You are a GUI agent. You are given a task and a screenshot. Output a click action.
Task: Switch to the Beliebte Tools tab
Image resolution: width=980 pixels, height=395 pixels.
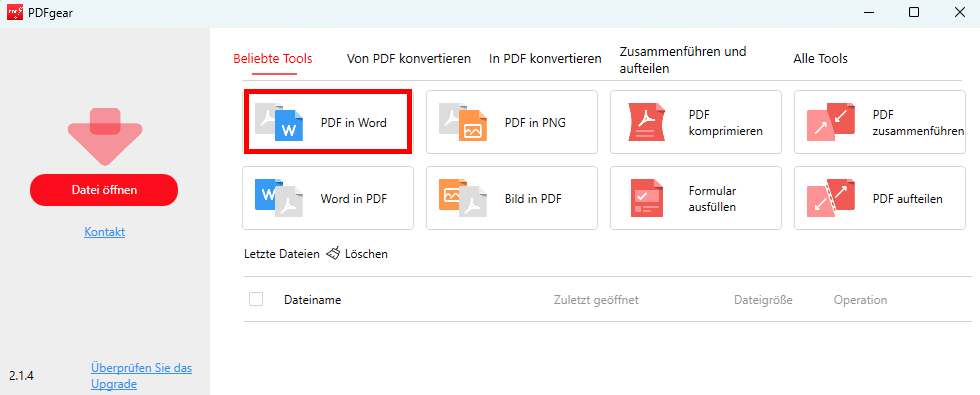(x=272, y=59)
